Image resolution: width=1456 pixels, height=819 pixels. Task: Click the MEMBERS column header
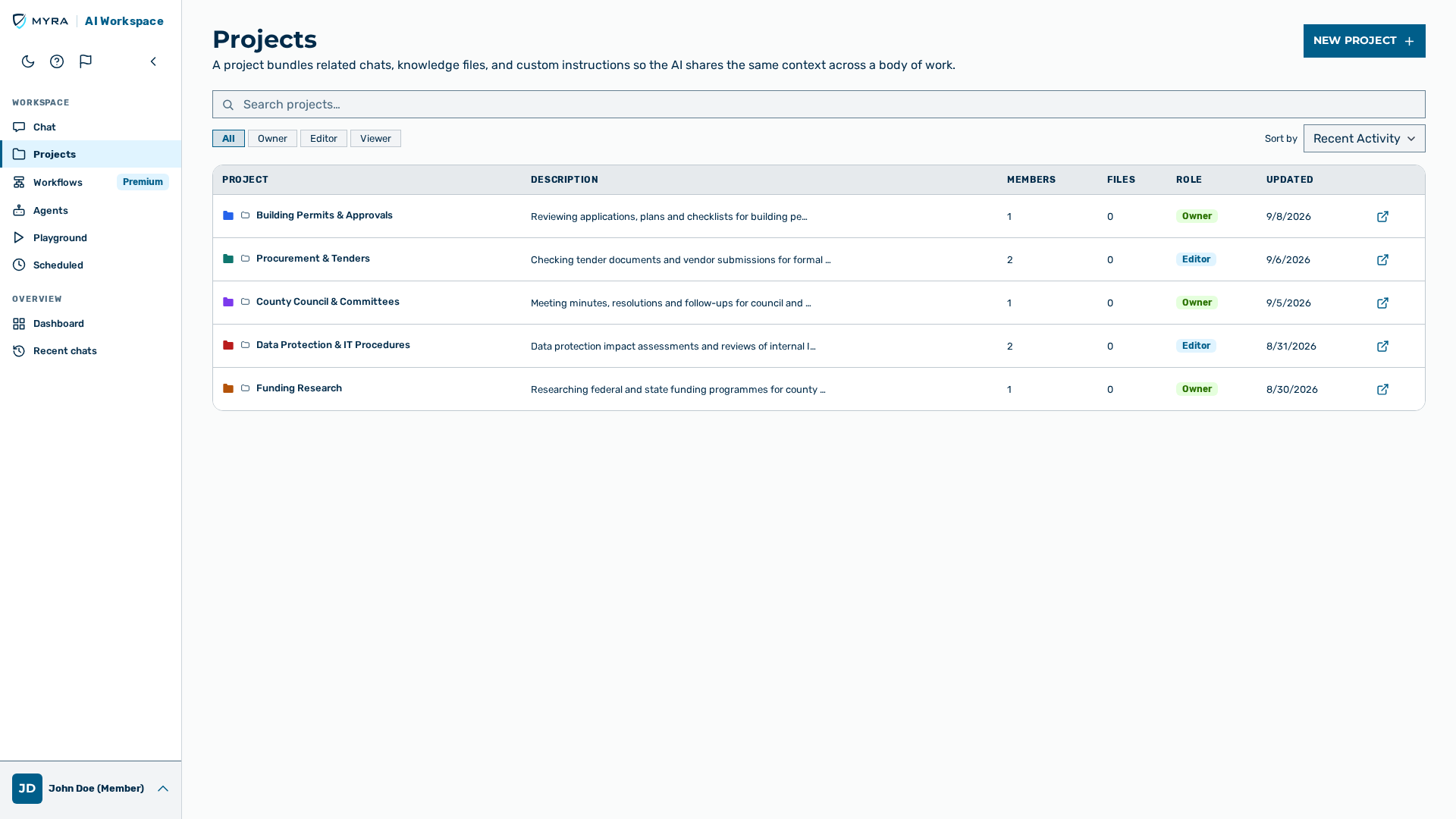1031,180
